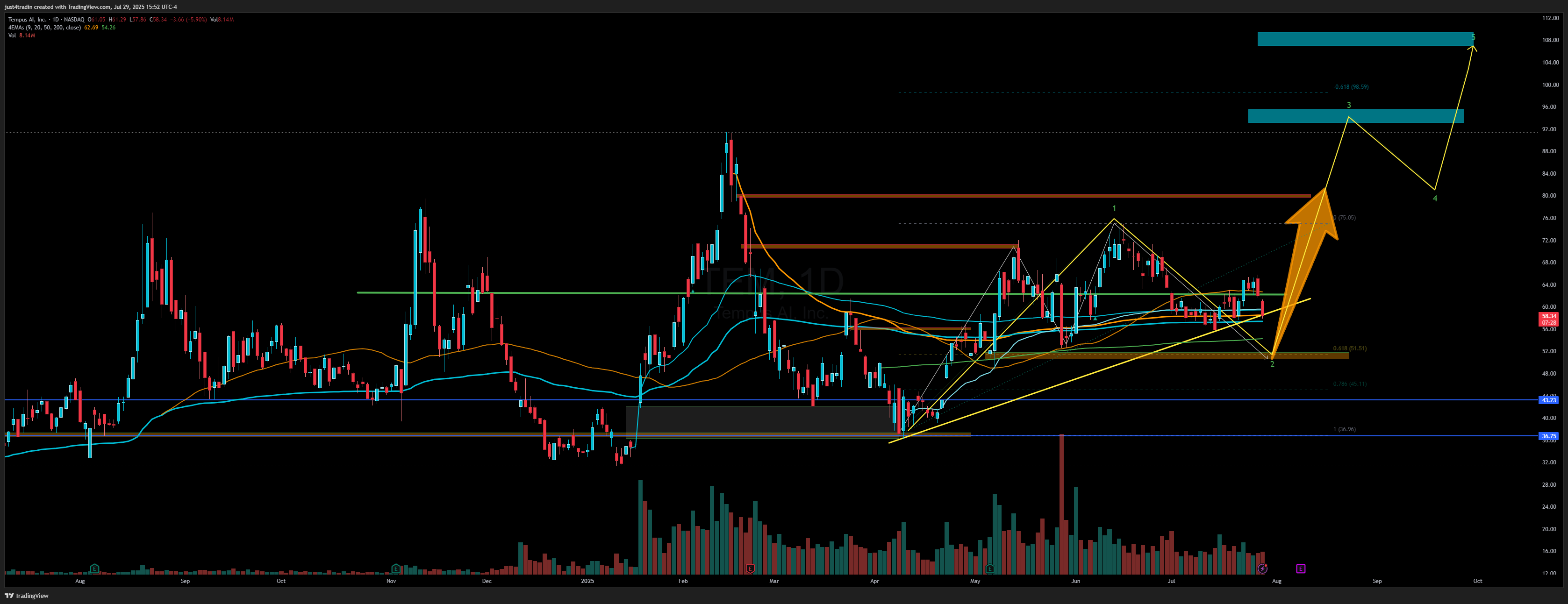Click the purple lightning event marker

(1262, 568)
